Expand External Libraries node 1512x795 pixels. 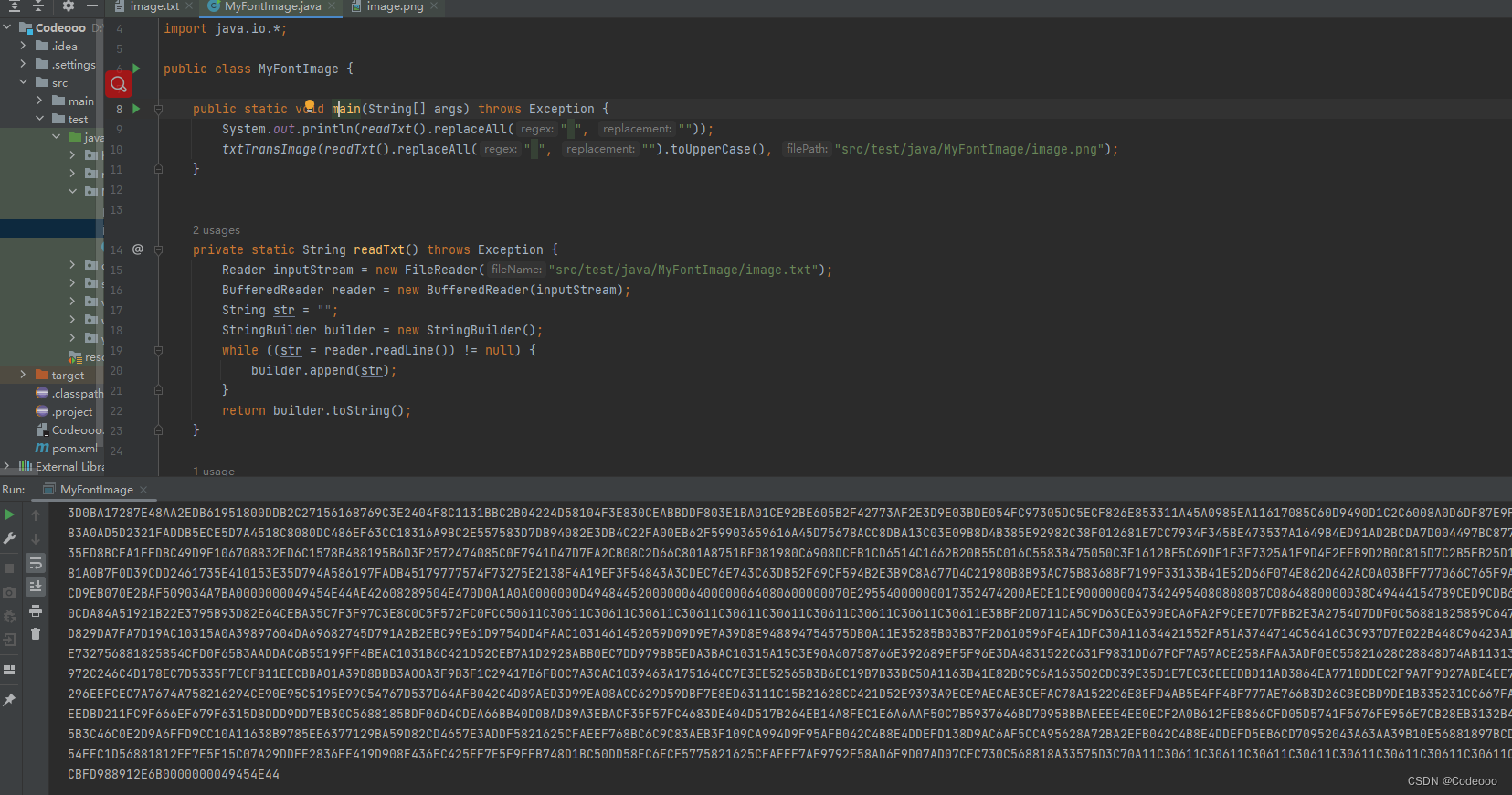(x=7, y=466)
